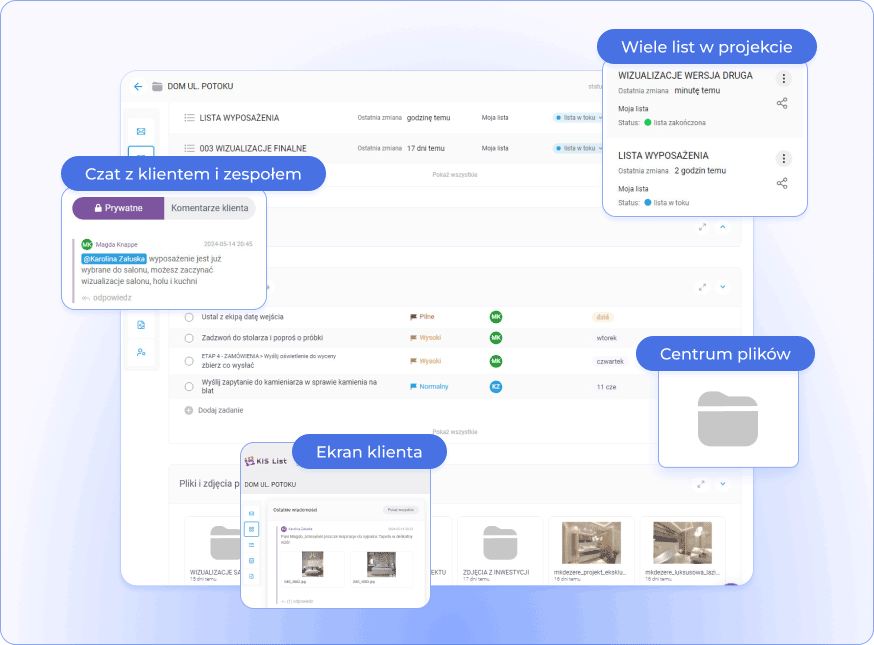The height and width of the screenshot is (645, 874).
Task: Collapse the upper section with up chevron
Action: [723, 227]
